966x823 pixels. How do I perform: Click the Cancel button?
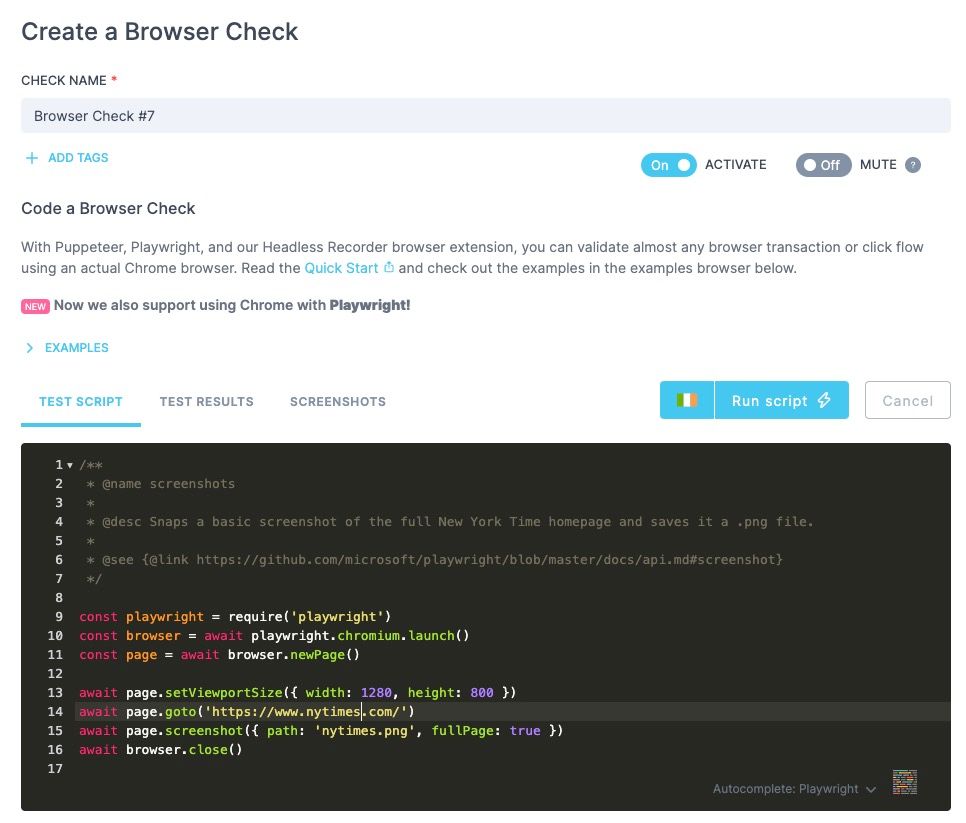(906, 400)
